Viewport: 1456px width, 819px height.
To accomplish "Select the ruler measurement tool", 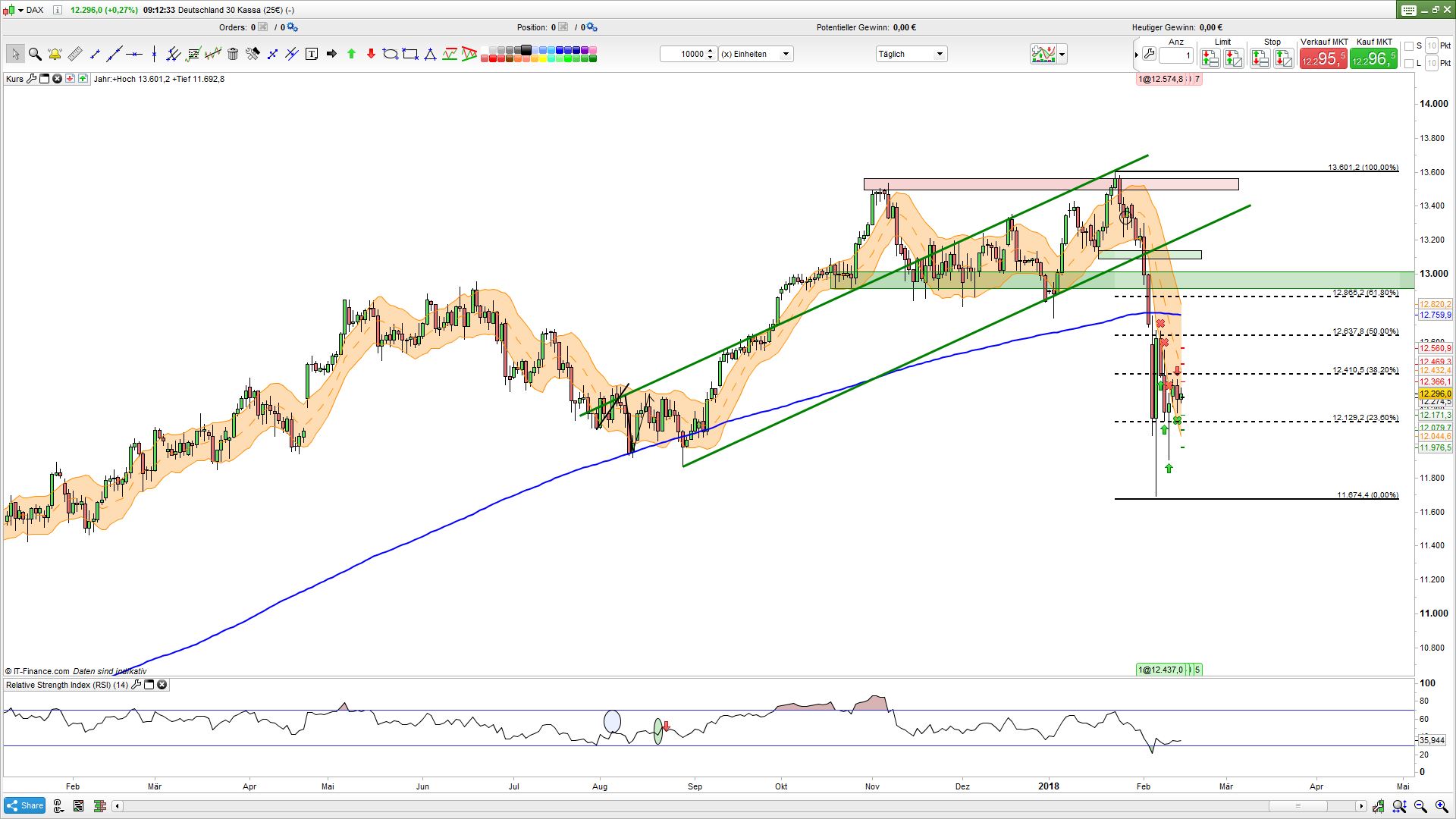I will point(75,54).
